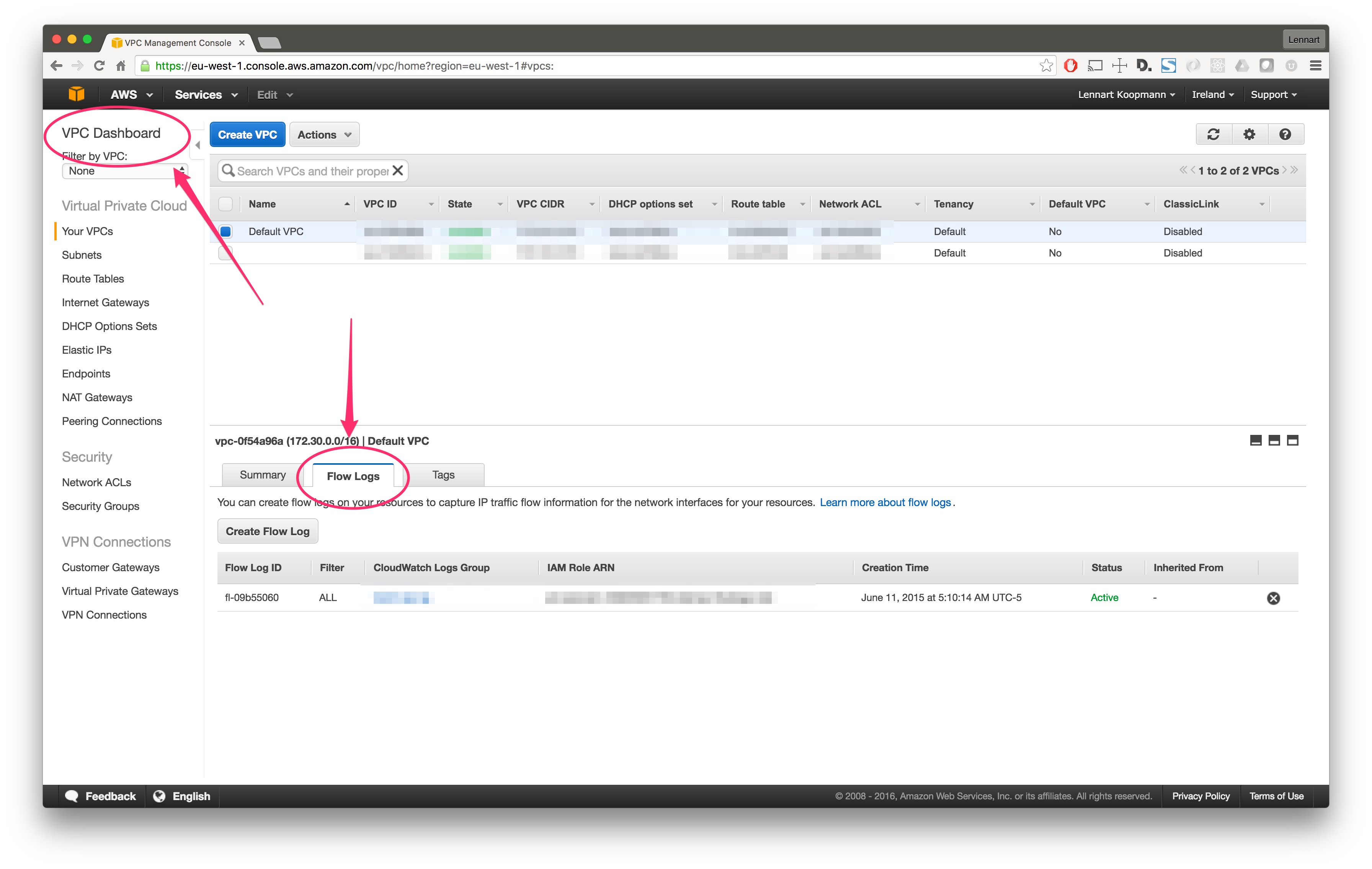Delete flow log fl-09b55060 with X icon
The image size is (1372, 869).
(1273, 598)
